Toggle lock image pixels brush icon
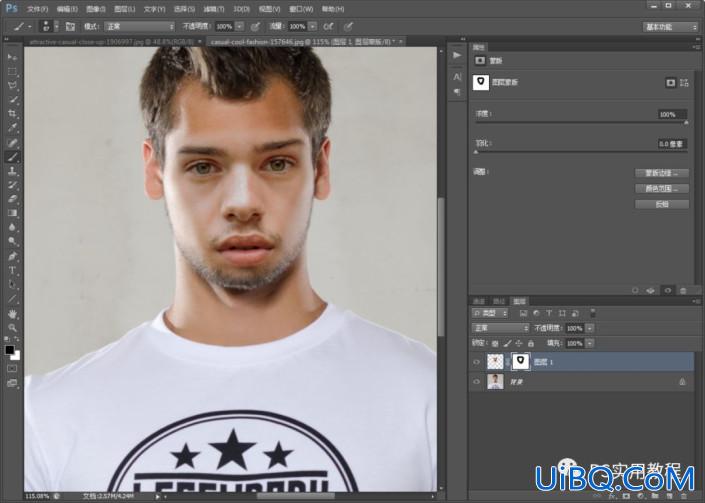 tap(507, 343)
